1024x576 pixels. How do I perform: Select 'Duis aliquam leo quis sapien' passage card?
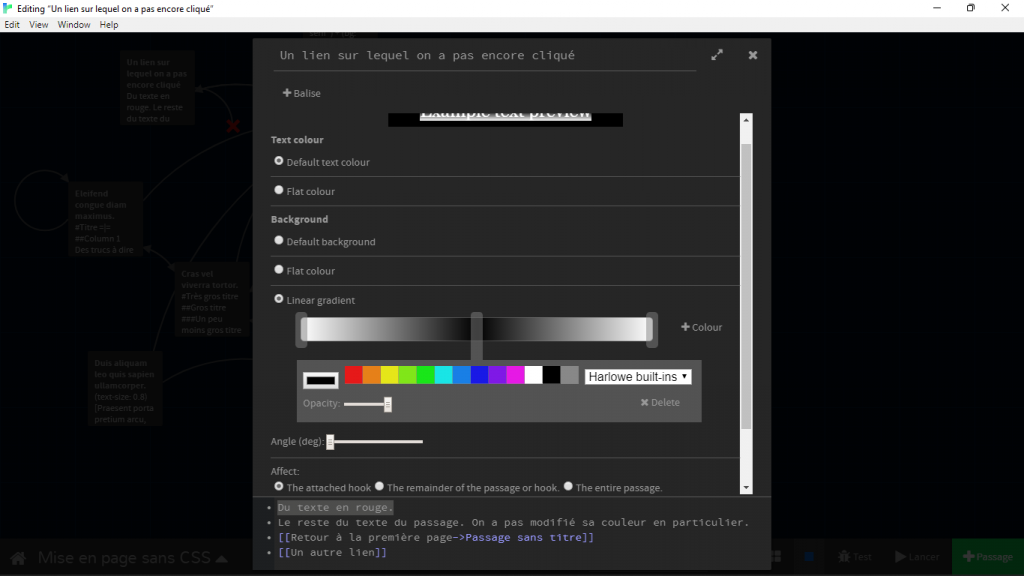click(125, 390)
